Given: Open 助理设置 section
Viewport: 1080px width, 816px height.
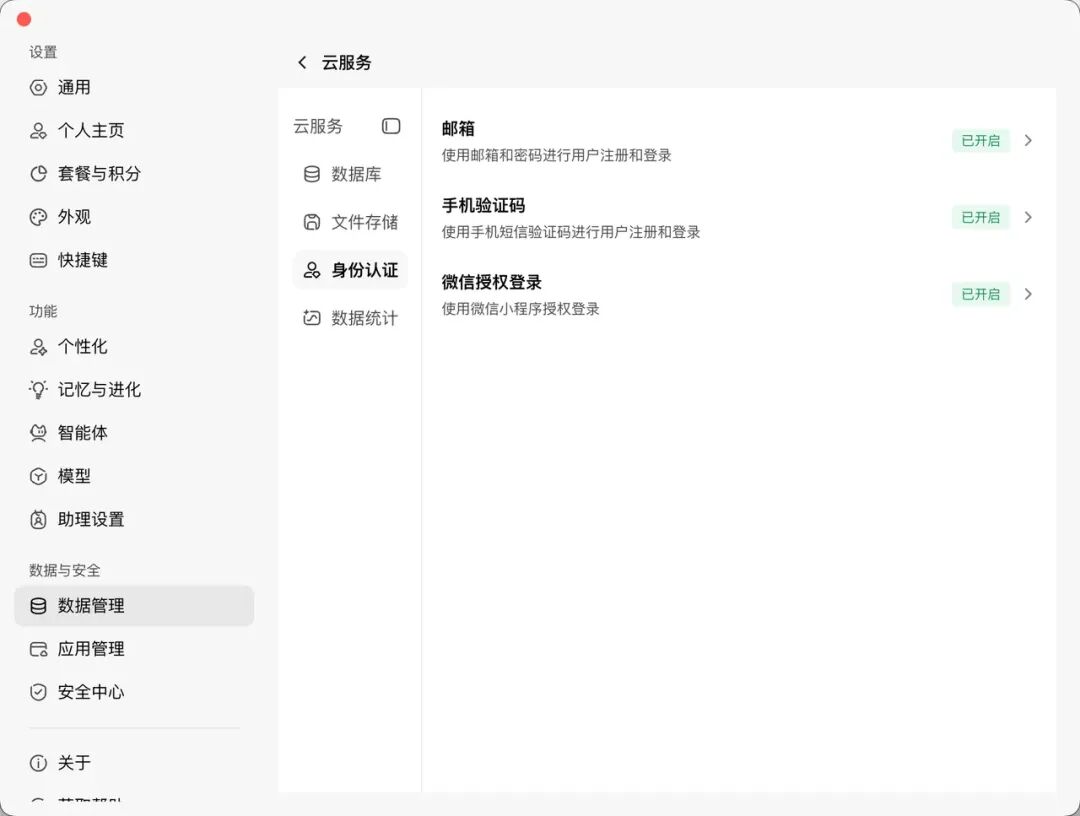Looking at the screenshot, I should pyautogui.click(x=134, y=519).
